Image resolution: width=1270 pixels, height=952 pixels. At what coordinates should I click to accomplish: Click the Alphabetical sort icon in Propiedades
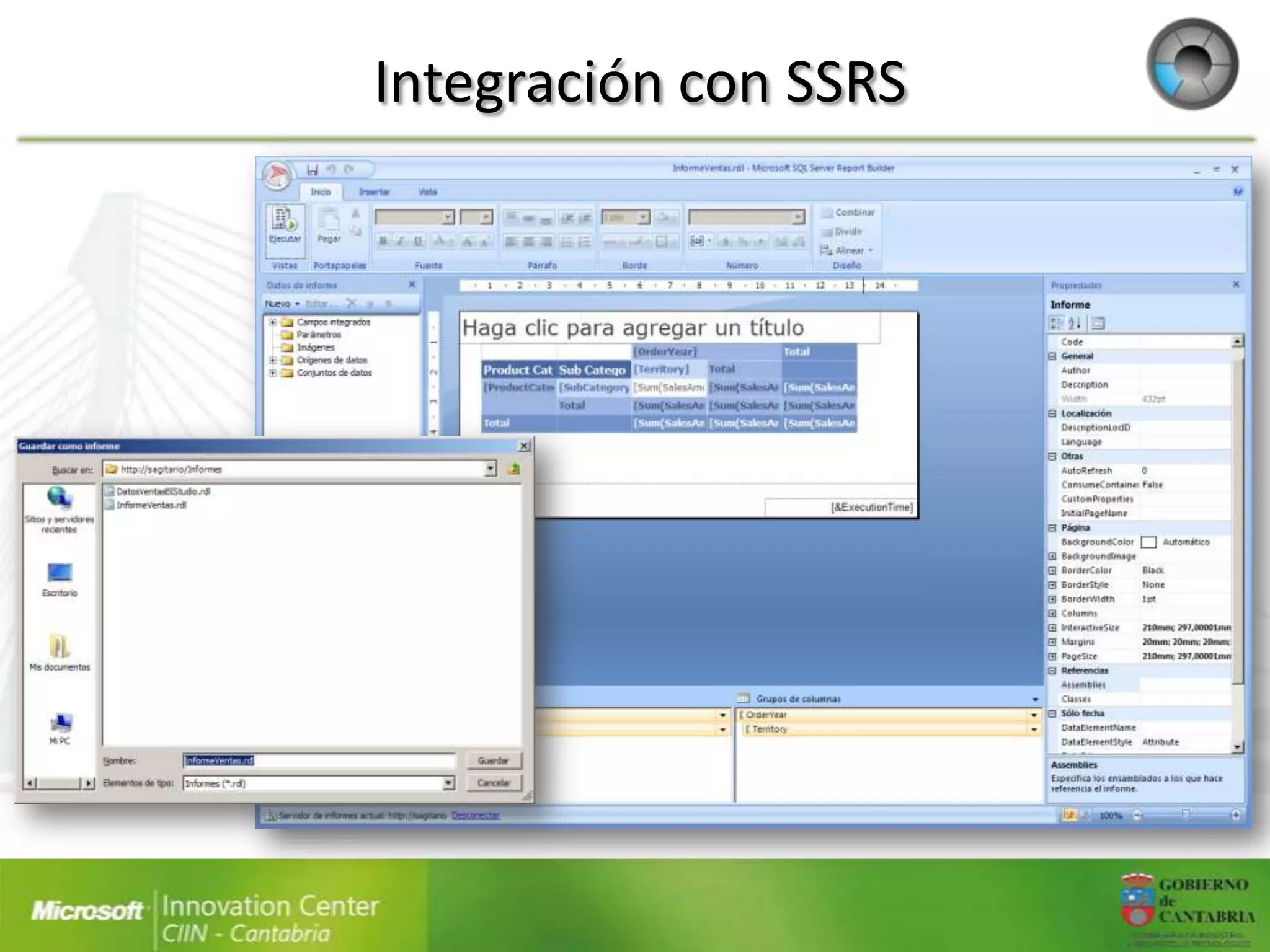tap(1075, 323)
